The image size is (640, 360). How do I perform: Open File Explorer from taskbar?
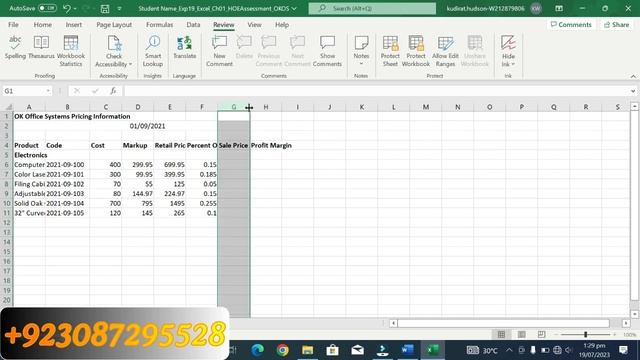(307, 350)
